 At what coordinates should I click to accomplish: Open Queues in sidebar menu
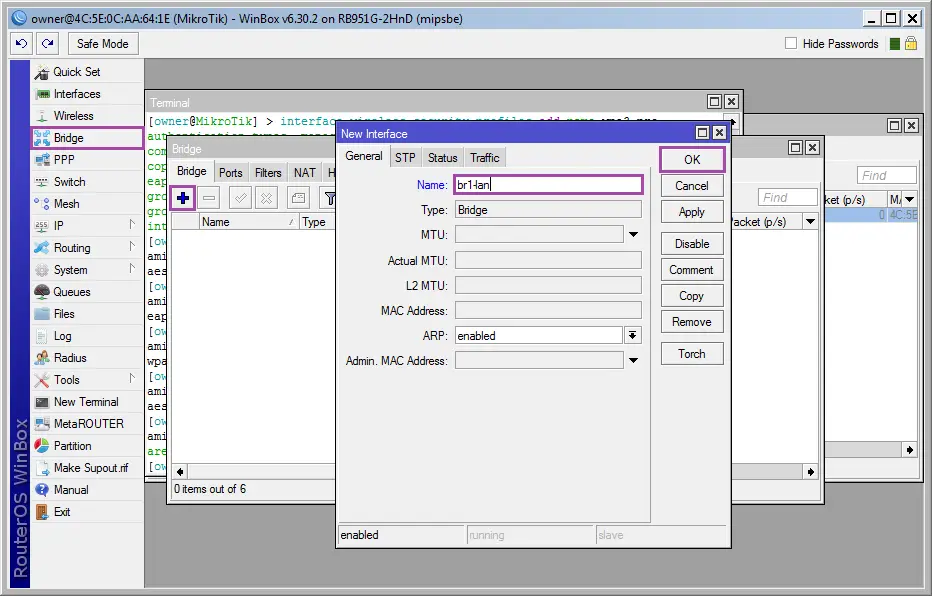point(87,292)
